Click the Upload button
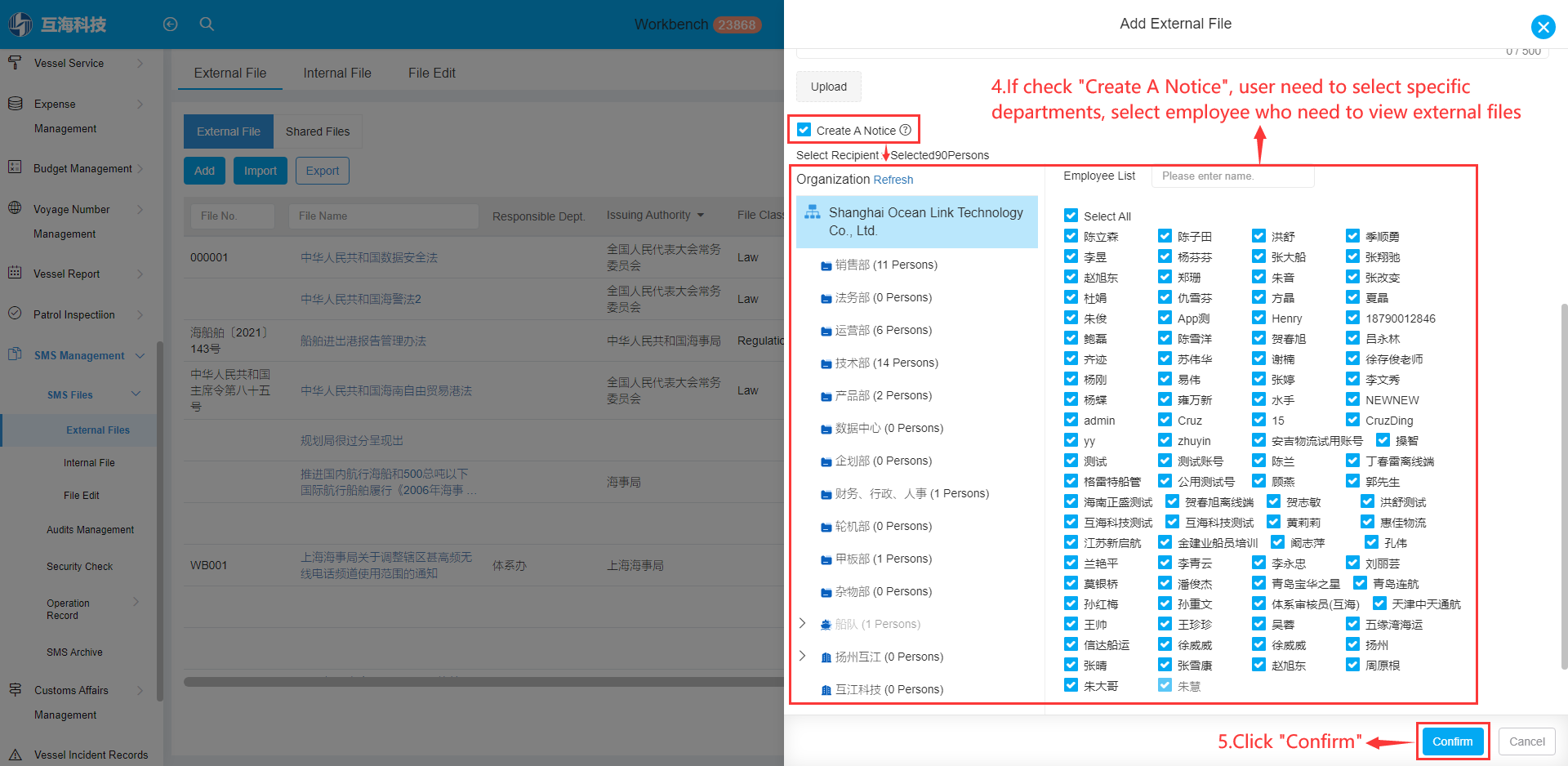 [x=829, y=87]
